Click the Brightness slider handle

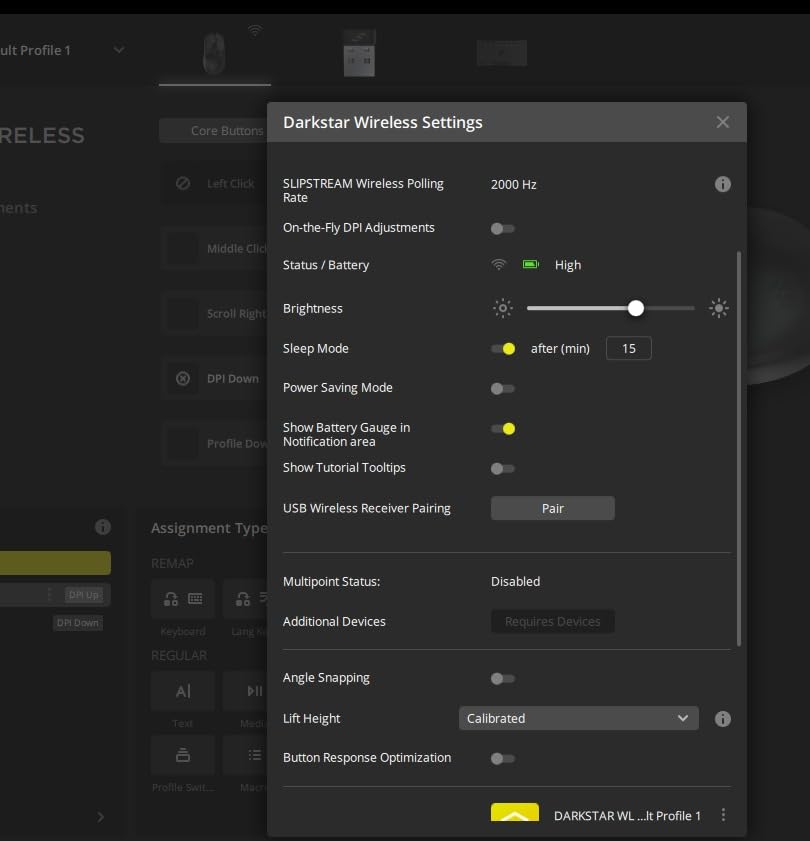636,308
